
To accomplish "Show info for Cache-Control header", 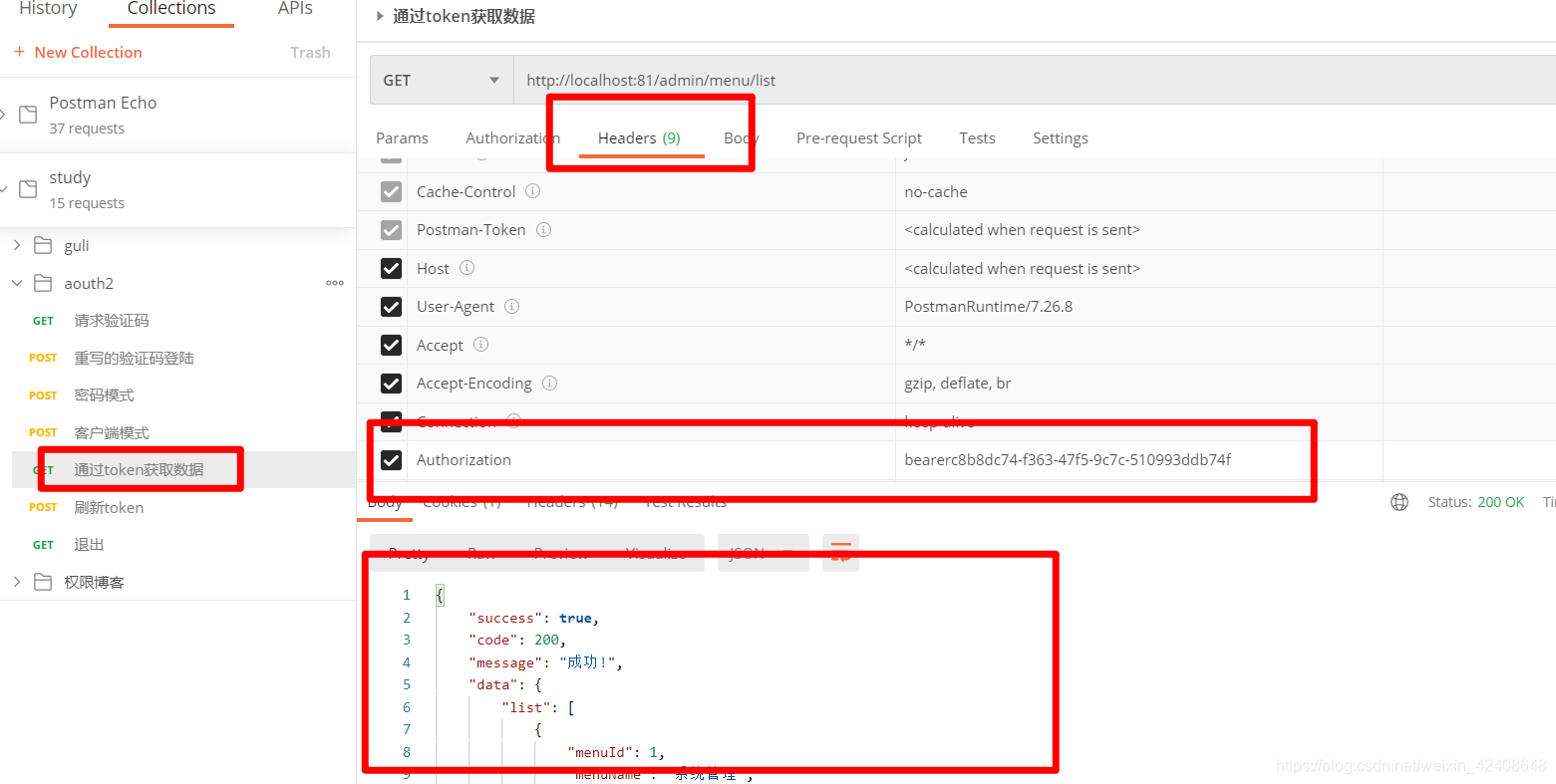I will (x=533, y=191).
